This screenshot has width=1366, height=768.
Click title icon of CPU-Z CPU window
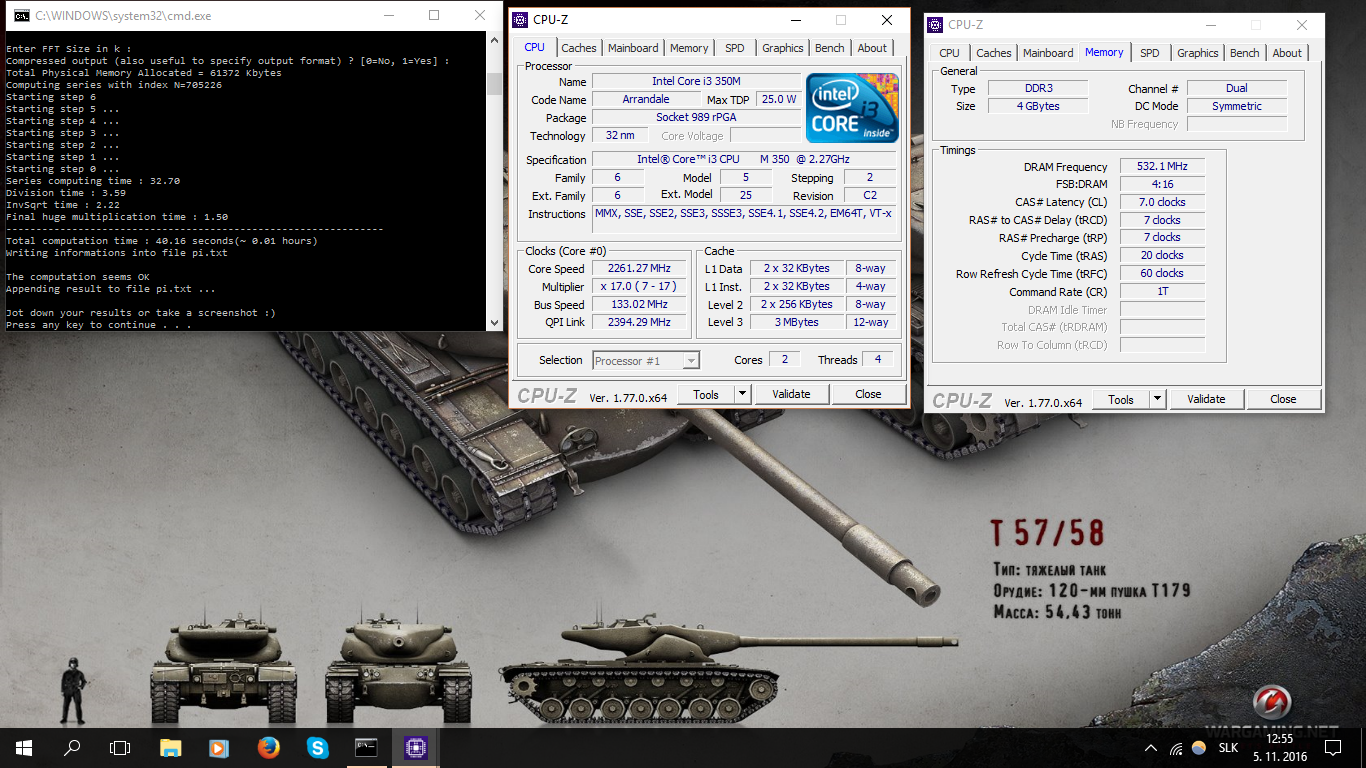click(x=520, y=20)
